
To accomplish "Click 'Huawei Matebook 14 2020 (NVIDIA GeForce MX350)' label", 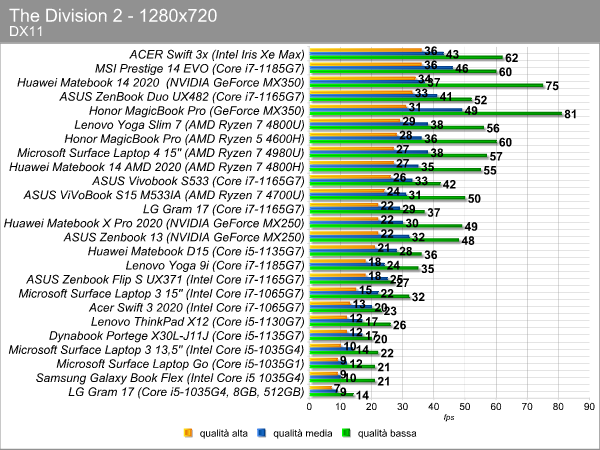I will tap(161, 83).
